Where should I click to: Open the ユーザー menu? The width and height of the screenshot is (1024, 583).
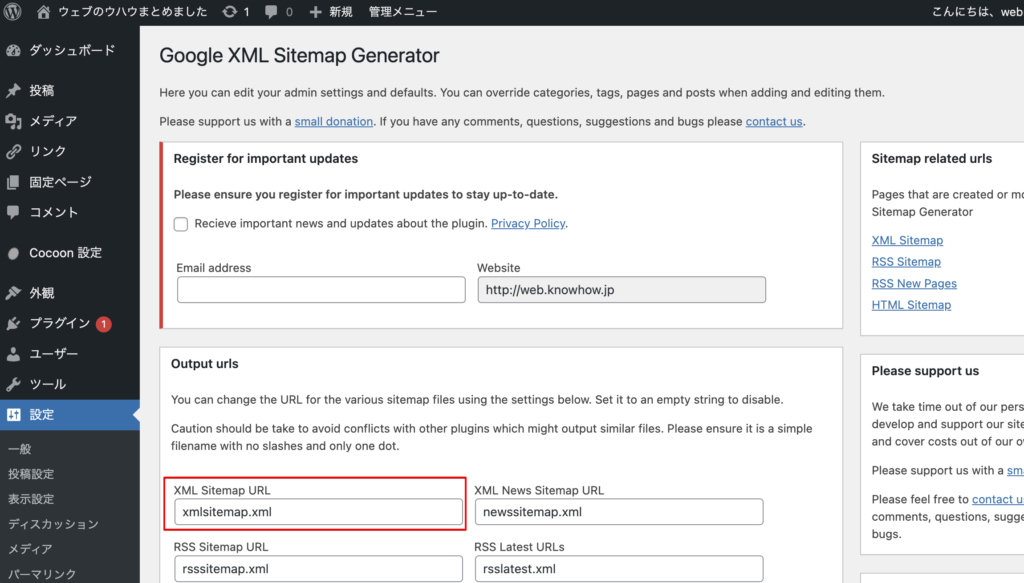[x=54, y=354]
